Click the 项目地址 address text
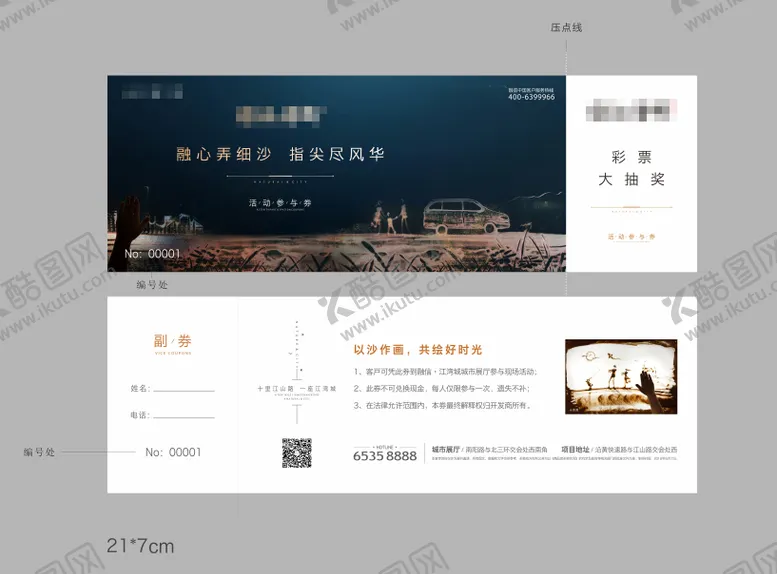The height and width of the screenshot is (574, 777). coord(619,450)
